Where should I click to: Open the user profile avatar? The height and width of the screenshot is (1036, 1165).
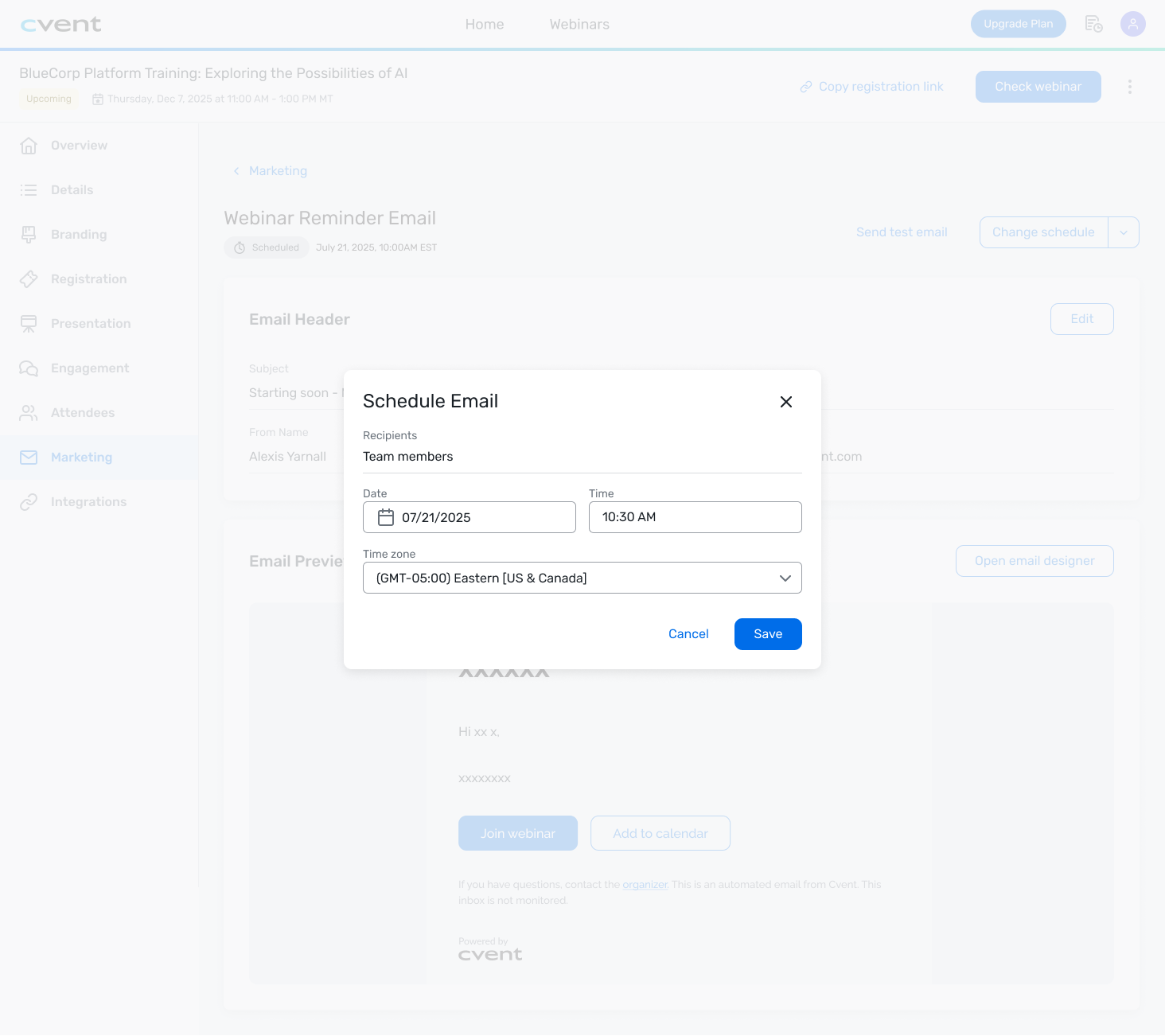[x=1133, y=24]
